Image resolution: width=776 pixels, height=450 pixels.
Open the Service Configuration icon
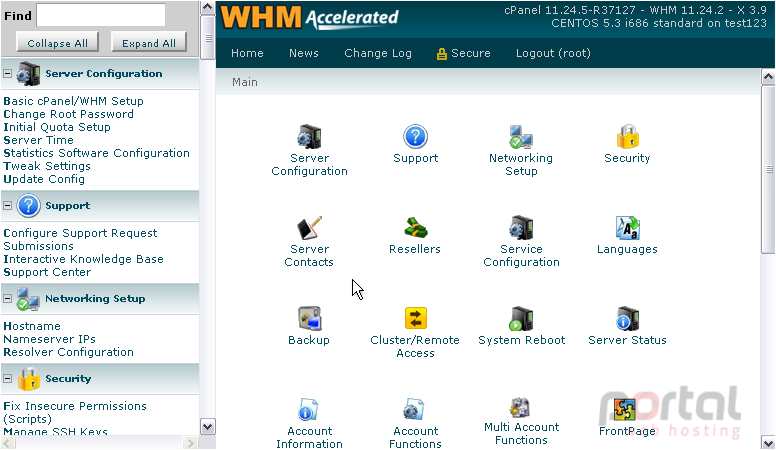click(521, 228)
